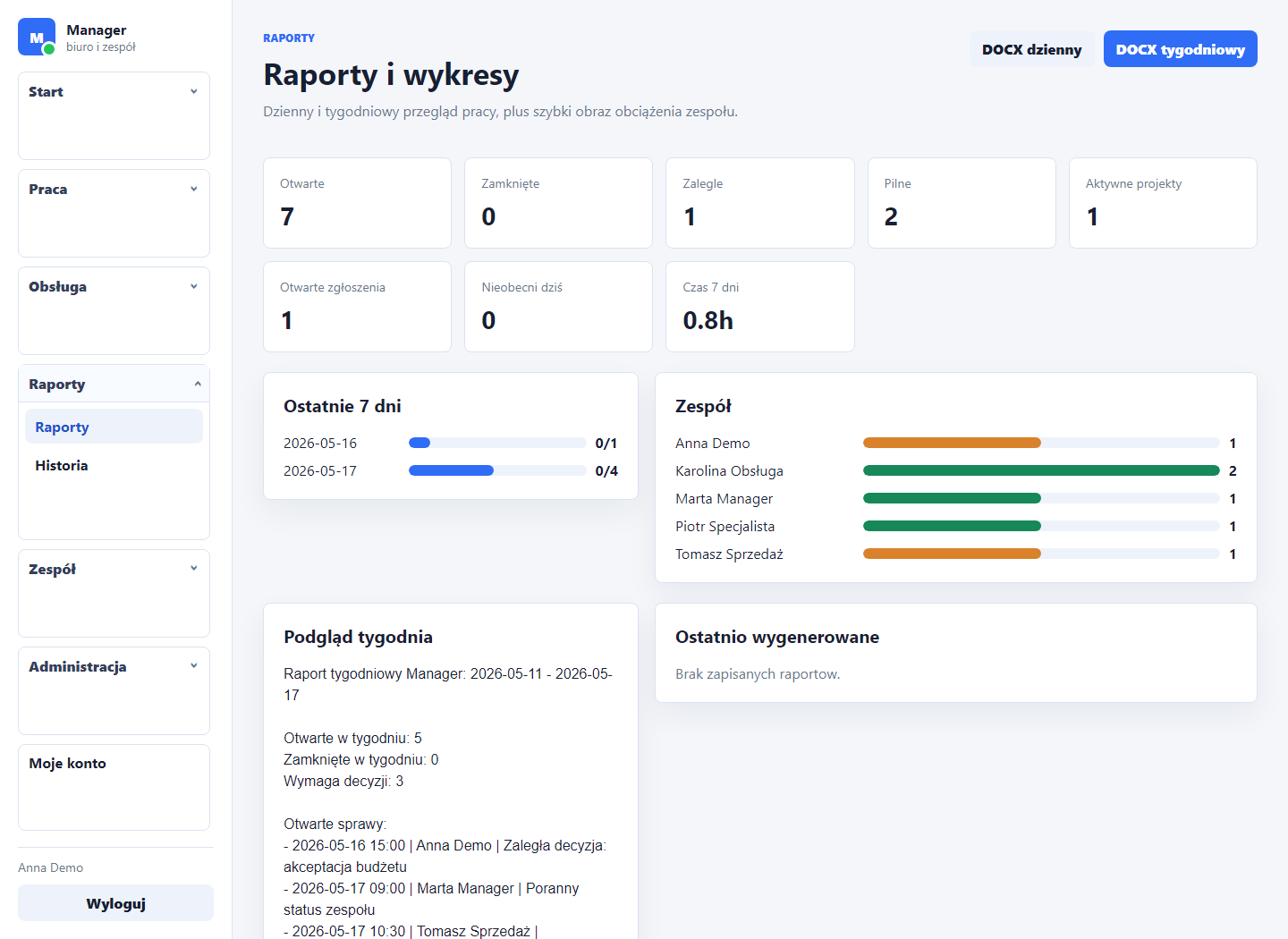
Task: Expand the Praca sidebar section
Action: pyautogui.click(x=114, y=189)
